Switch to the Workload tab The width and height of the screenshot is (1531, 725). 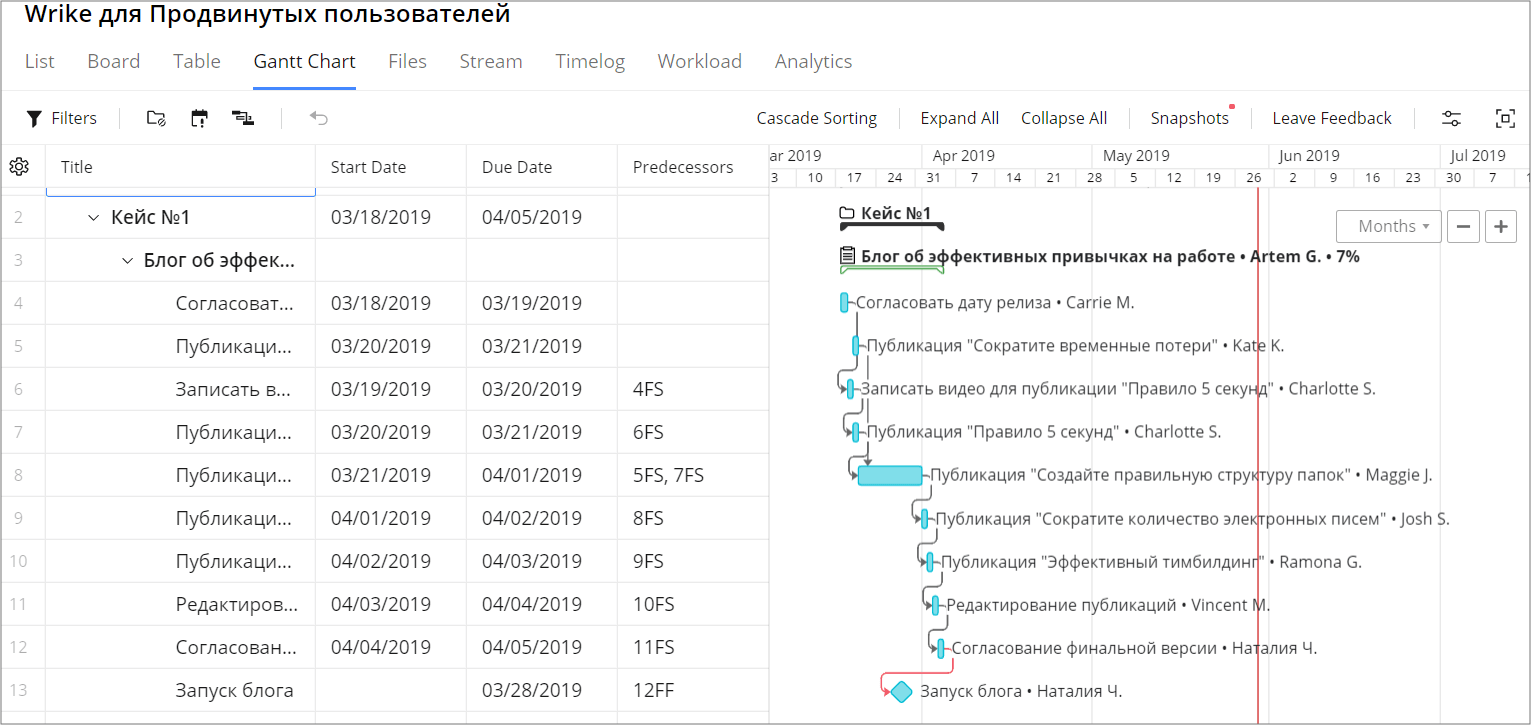click(x=699, y=61)
